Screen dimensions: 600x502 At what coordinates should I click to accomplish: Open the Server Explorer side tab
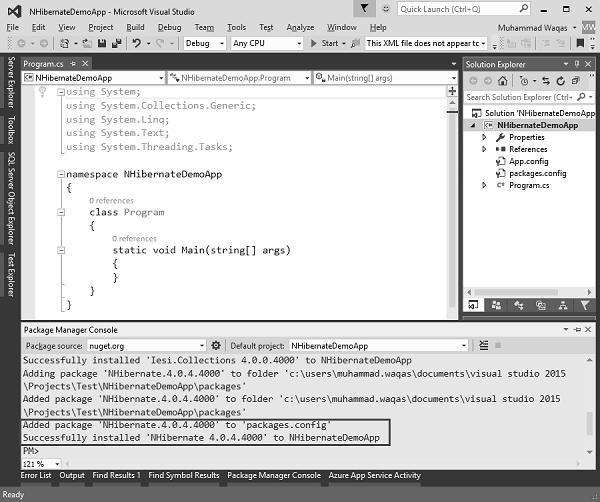(x=11, y=82)
